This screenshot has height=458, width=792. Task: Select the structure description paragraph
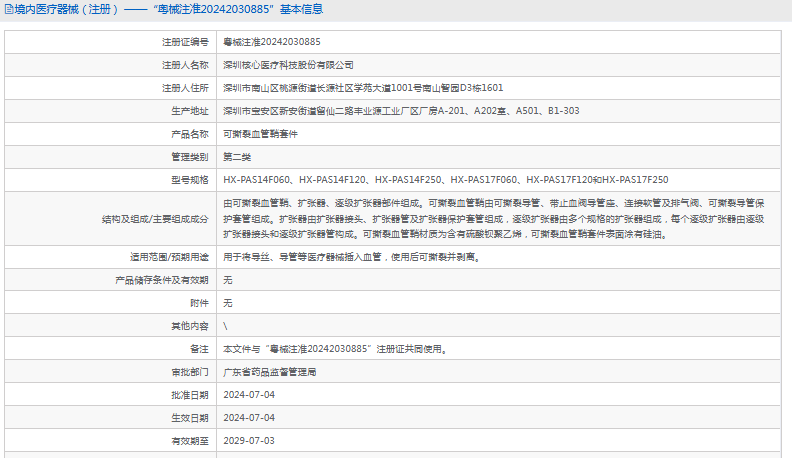click(x=494, y=219)
